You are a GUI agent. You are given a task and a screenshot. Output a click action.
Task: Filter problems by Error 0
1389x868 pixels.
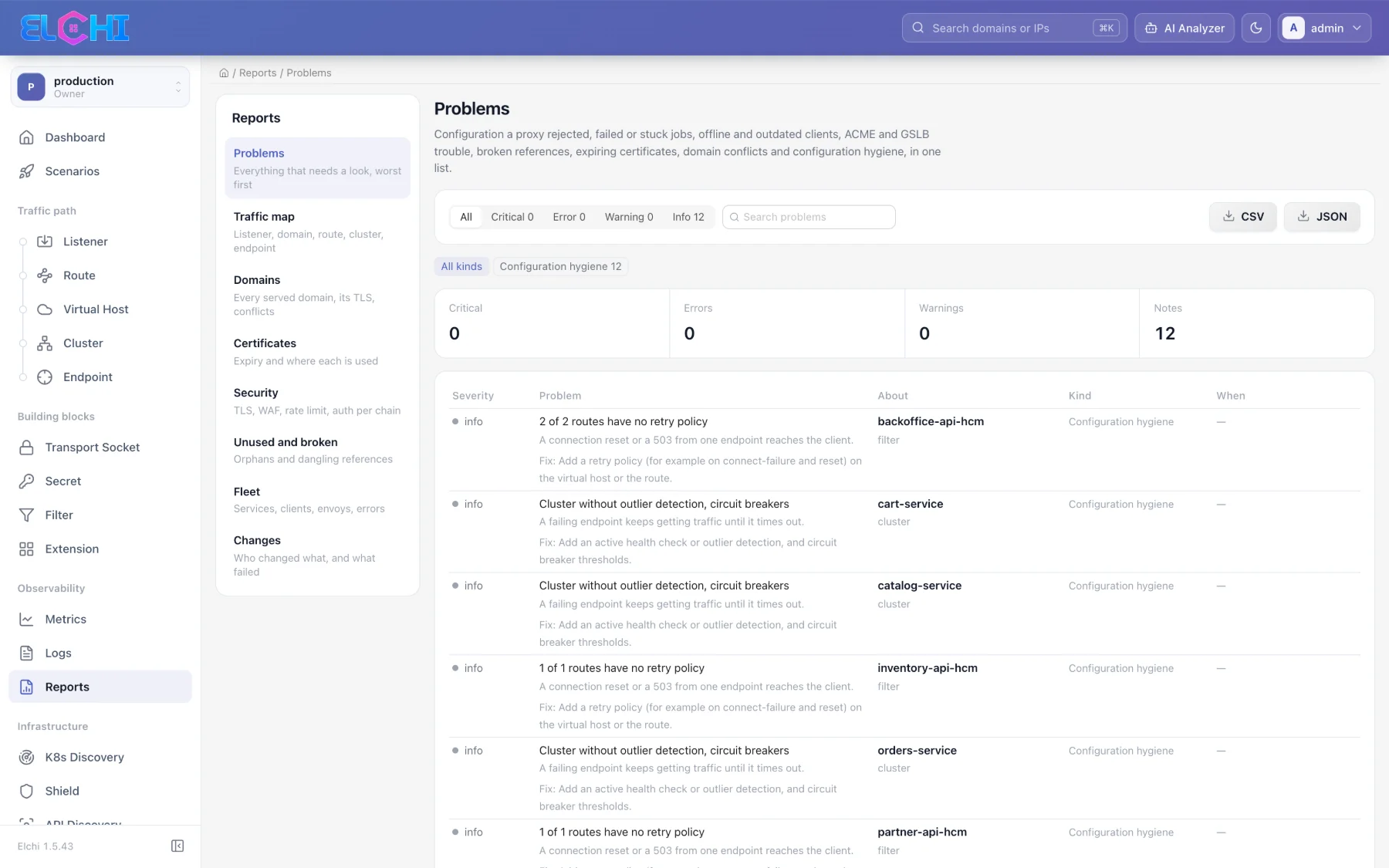click(569, 217)
